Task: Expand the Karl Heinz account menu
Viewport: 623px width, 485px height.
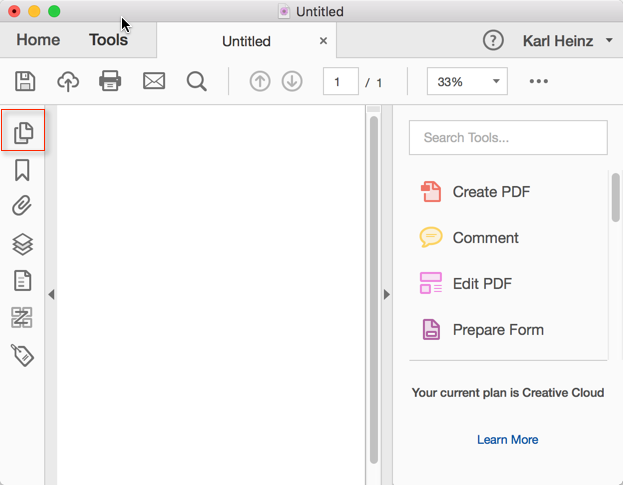Action: coord(569,41)
